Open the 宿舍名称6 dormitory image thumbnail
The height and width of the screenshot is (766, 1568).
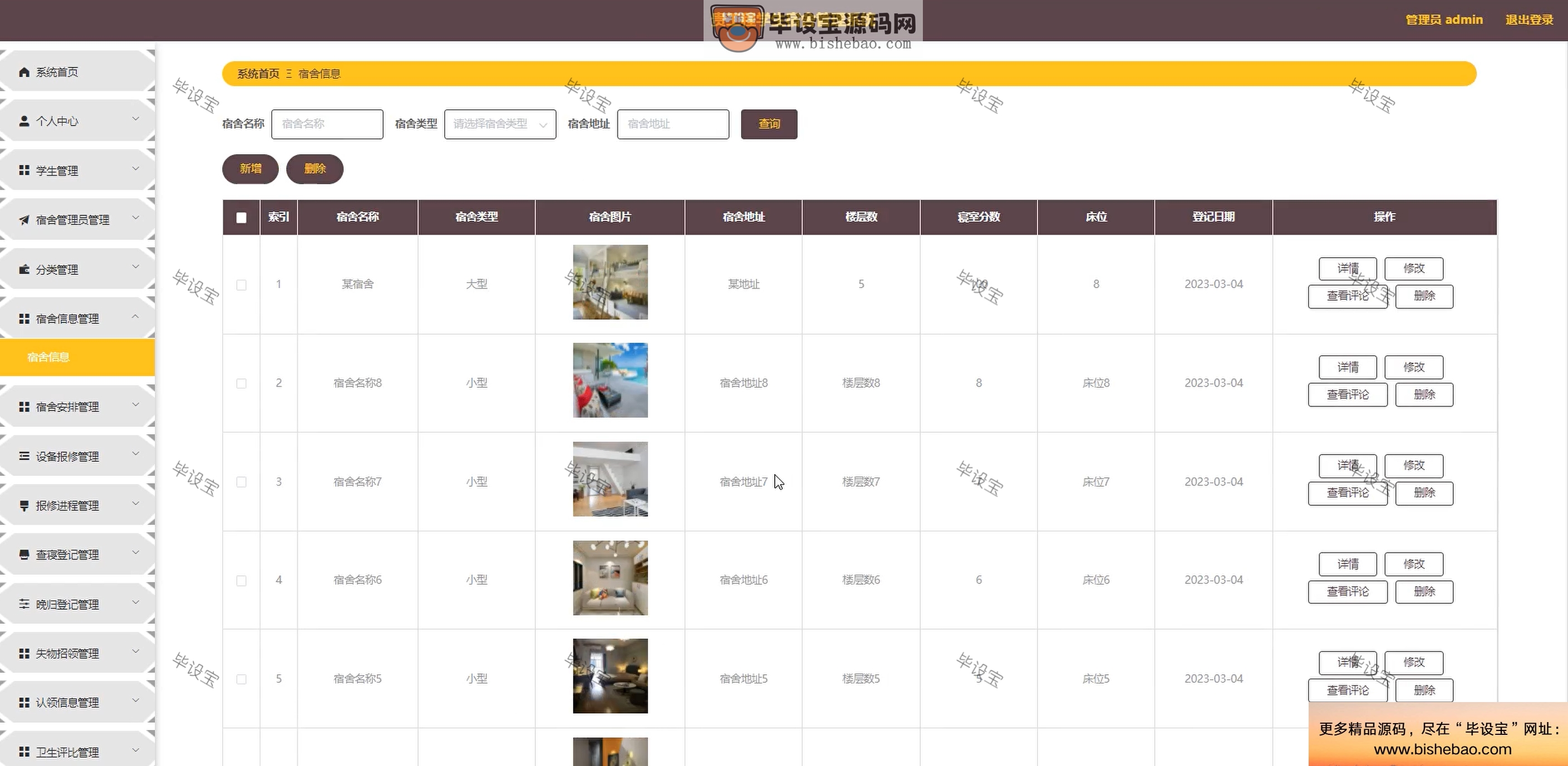pyautogui.click(x=610, y=577)
